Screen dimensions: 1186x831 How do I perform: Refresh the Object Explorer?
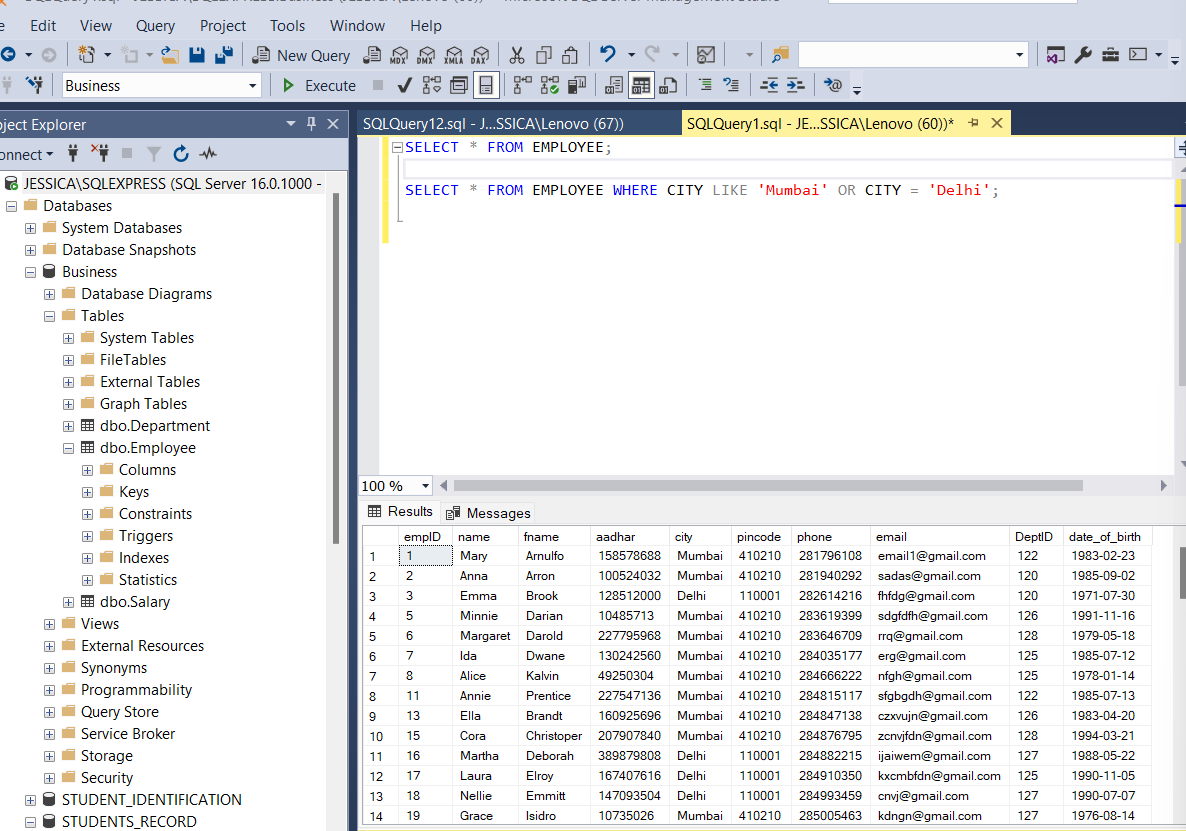click(x=181, y=154)
